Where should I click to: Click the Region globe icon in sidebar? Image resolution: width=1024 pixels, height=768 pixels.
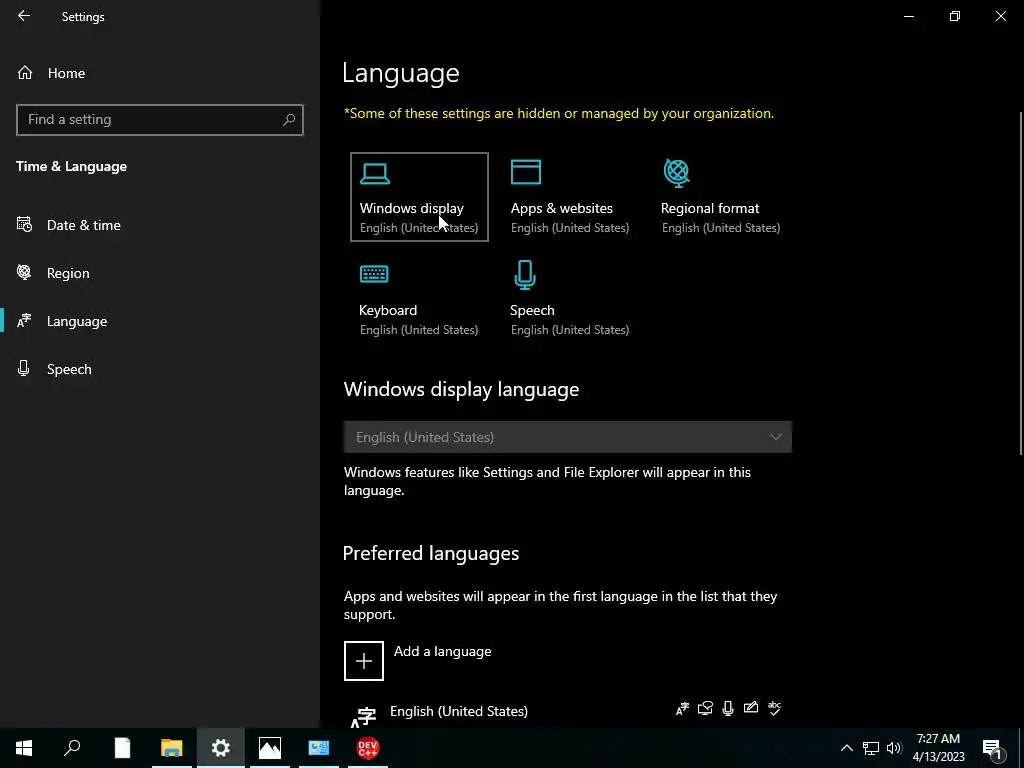pos(24,272)
